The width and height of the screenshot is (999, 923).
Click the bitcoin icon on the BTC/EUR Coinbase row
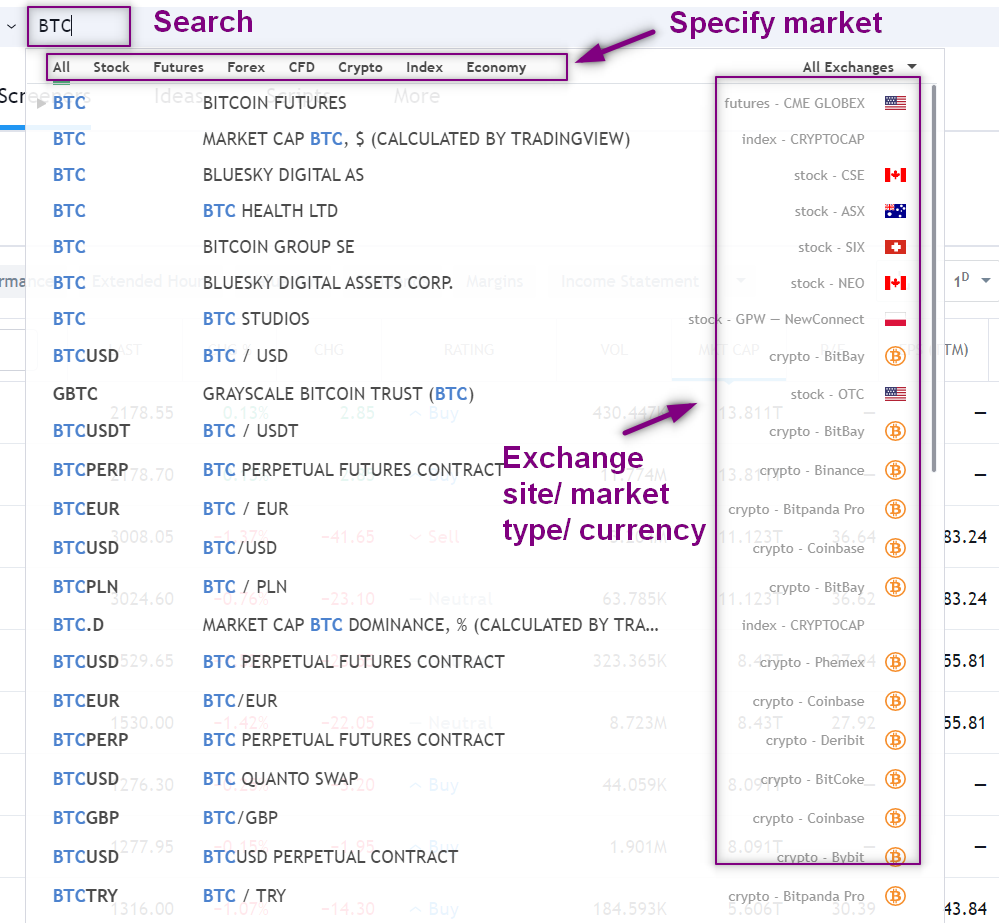(x=895, y=701)
